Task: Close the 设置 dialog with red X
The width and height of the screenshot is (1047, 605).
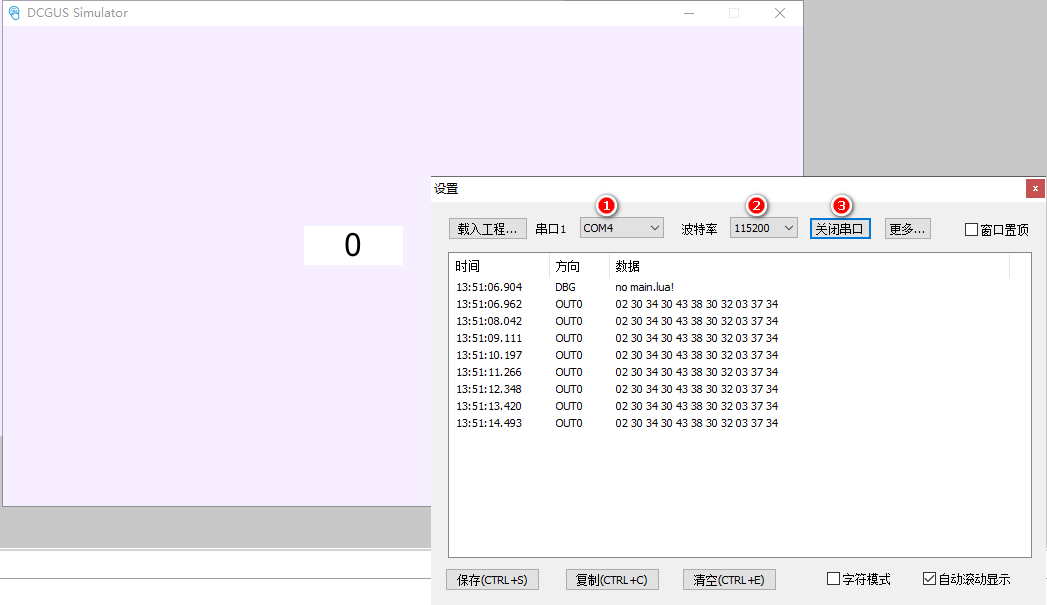Action: pyautogui.click(x=1035, y=188)
